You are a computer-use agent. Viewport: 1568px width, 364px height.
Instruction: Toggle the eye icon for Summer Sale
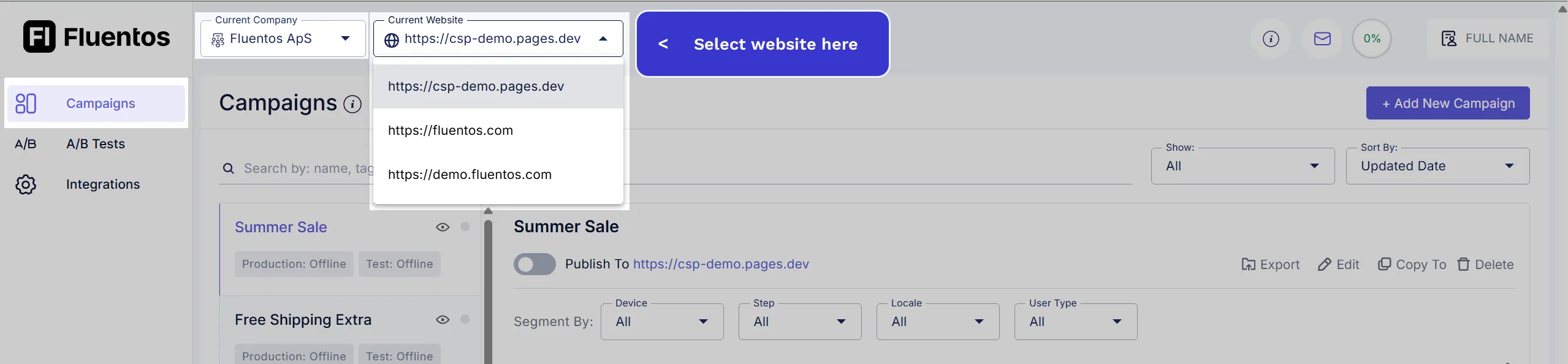point(443,227)
